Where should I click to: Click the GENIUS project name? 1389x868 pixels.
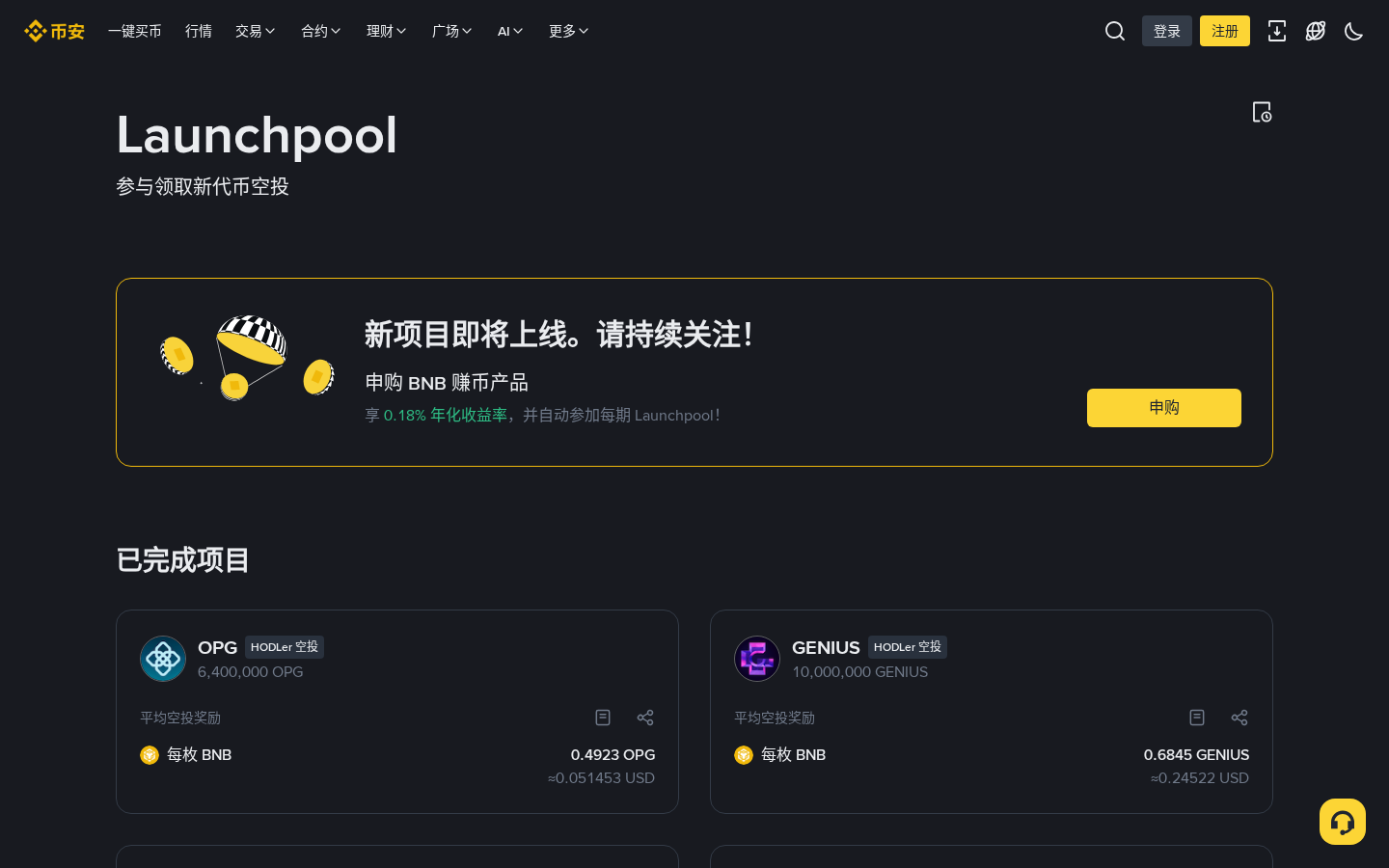[826, 647]
